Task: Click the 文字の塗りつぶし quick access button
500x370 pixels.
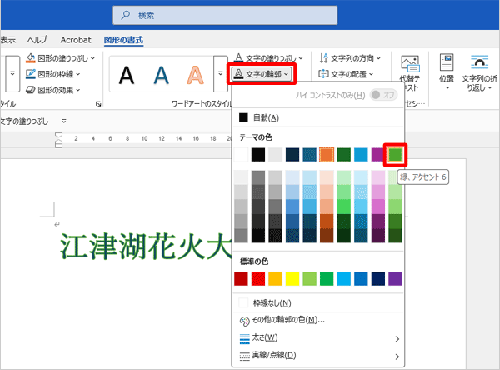Action: (x=24, y=121)
